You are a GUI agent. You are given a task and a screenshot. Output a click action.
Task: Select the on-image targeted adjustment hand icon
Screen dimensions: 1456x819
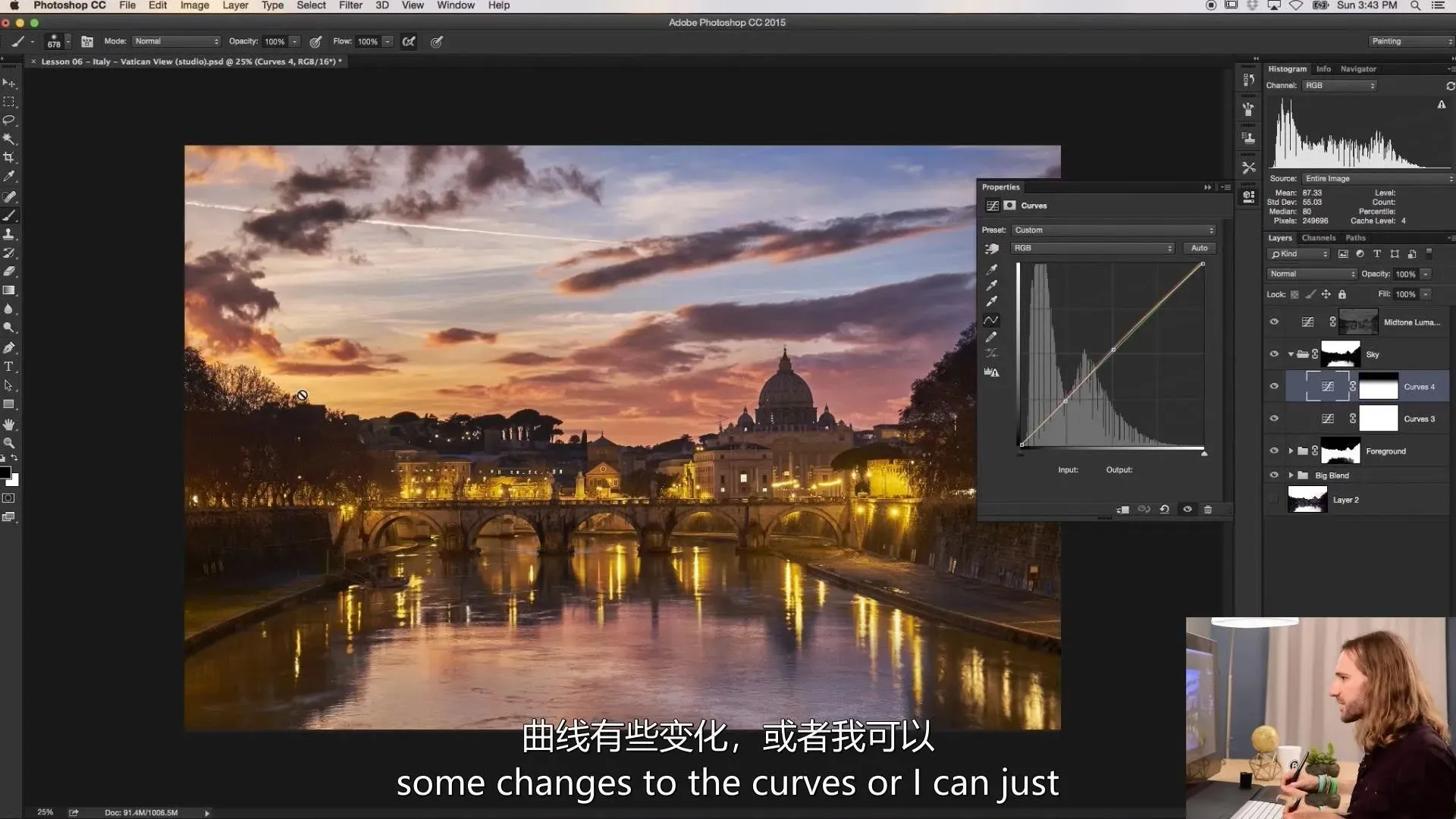[x=991, y=249]
